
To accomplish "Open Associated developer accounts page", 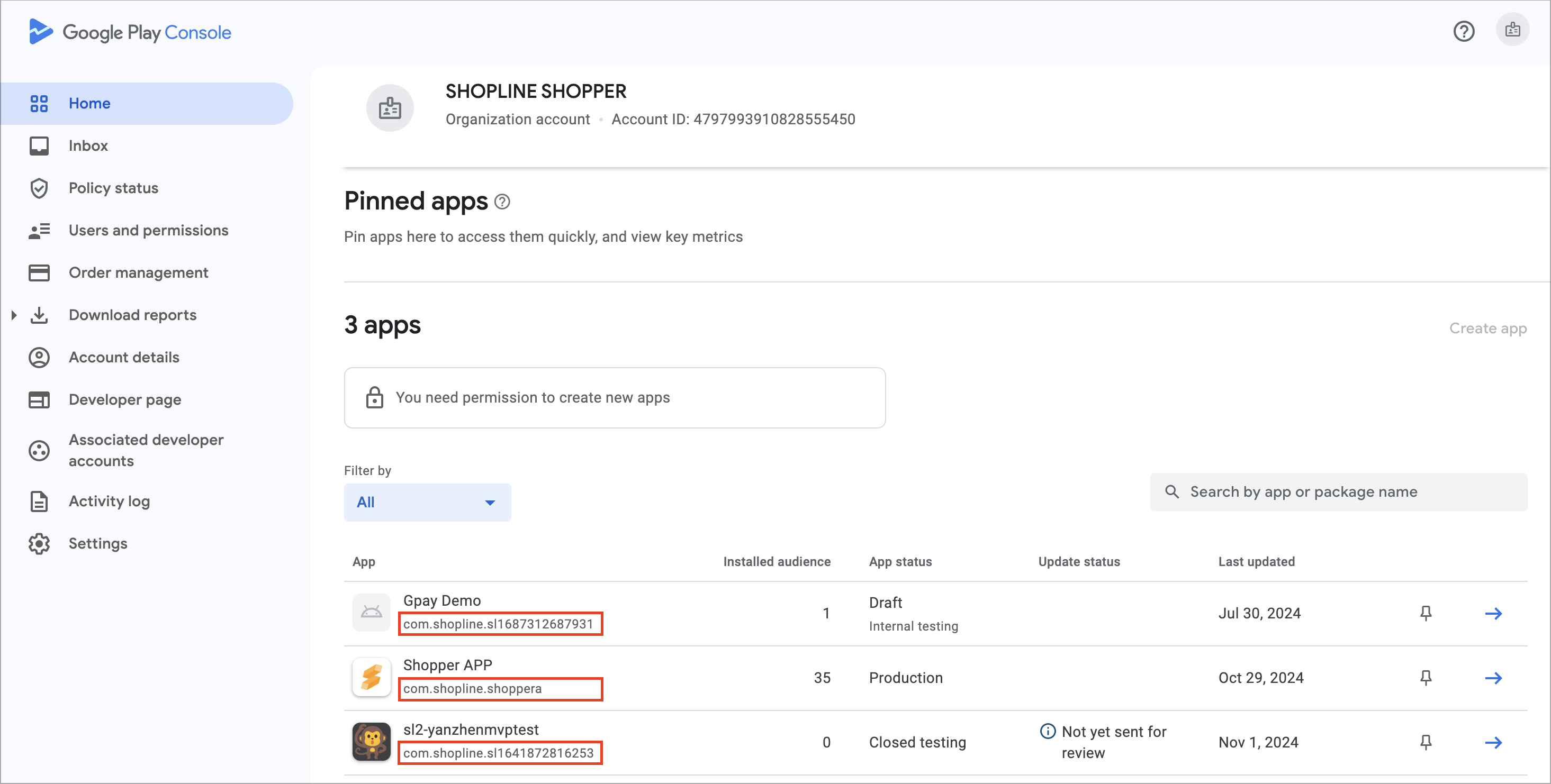I will pos(147,451).
